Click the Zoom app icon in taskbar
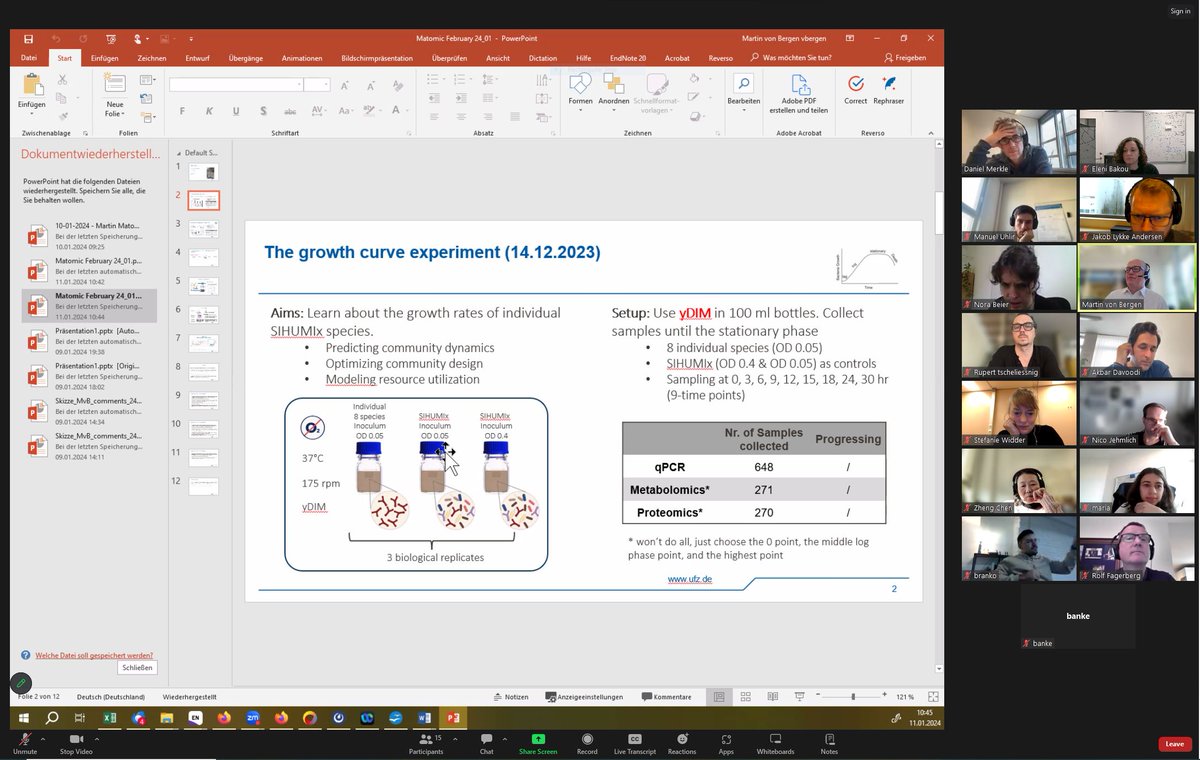 click(x=253, y=717)
